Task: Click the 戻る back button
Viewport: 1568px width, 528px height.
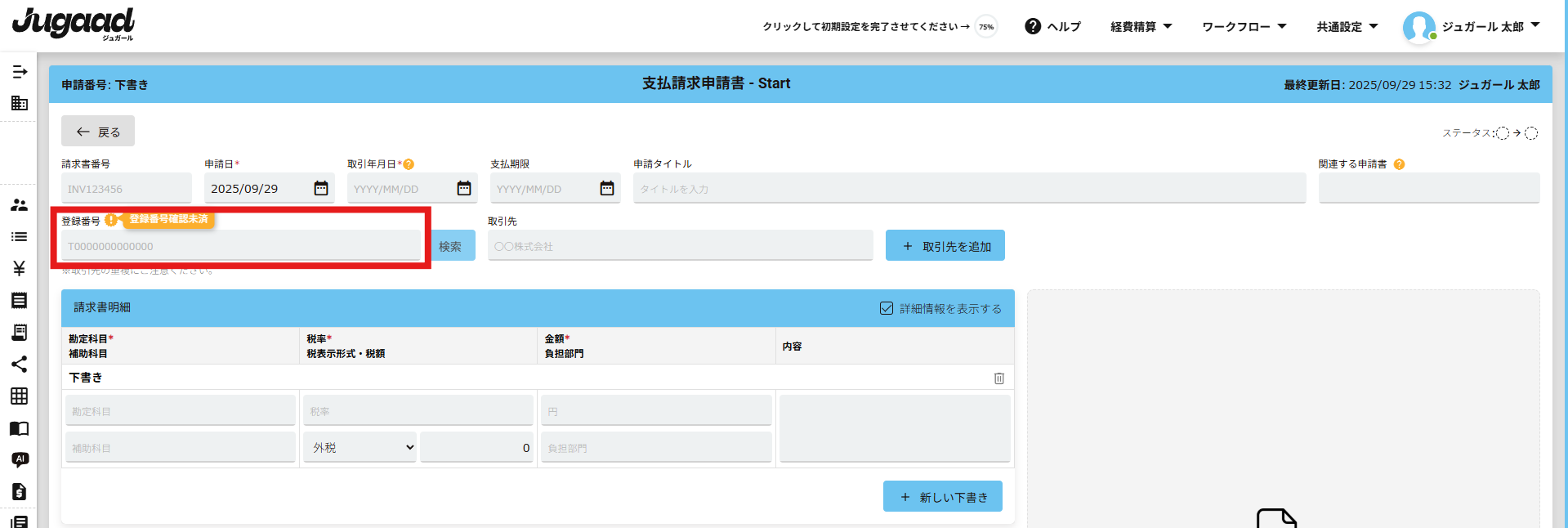Action: coord(98,132)
